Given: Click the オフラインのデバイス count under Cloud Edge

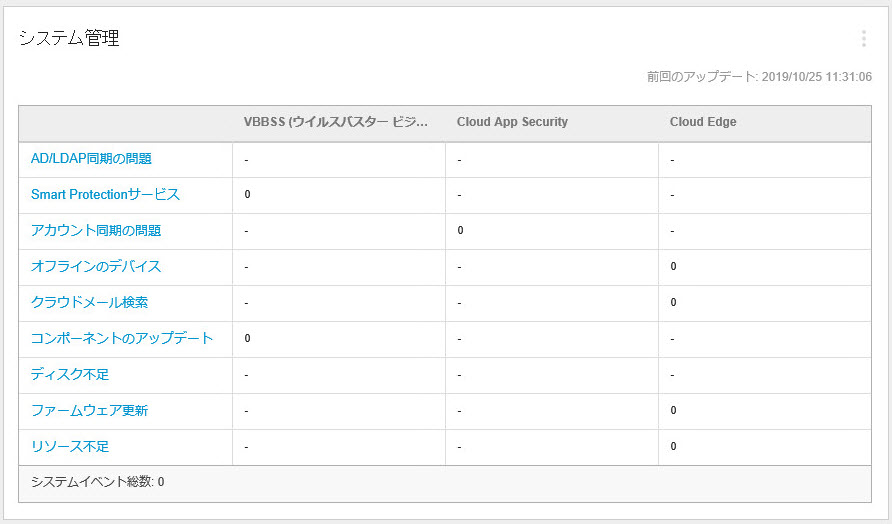Looking at the screenshot, I should tap(673, 267).
